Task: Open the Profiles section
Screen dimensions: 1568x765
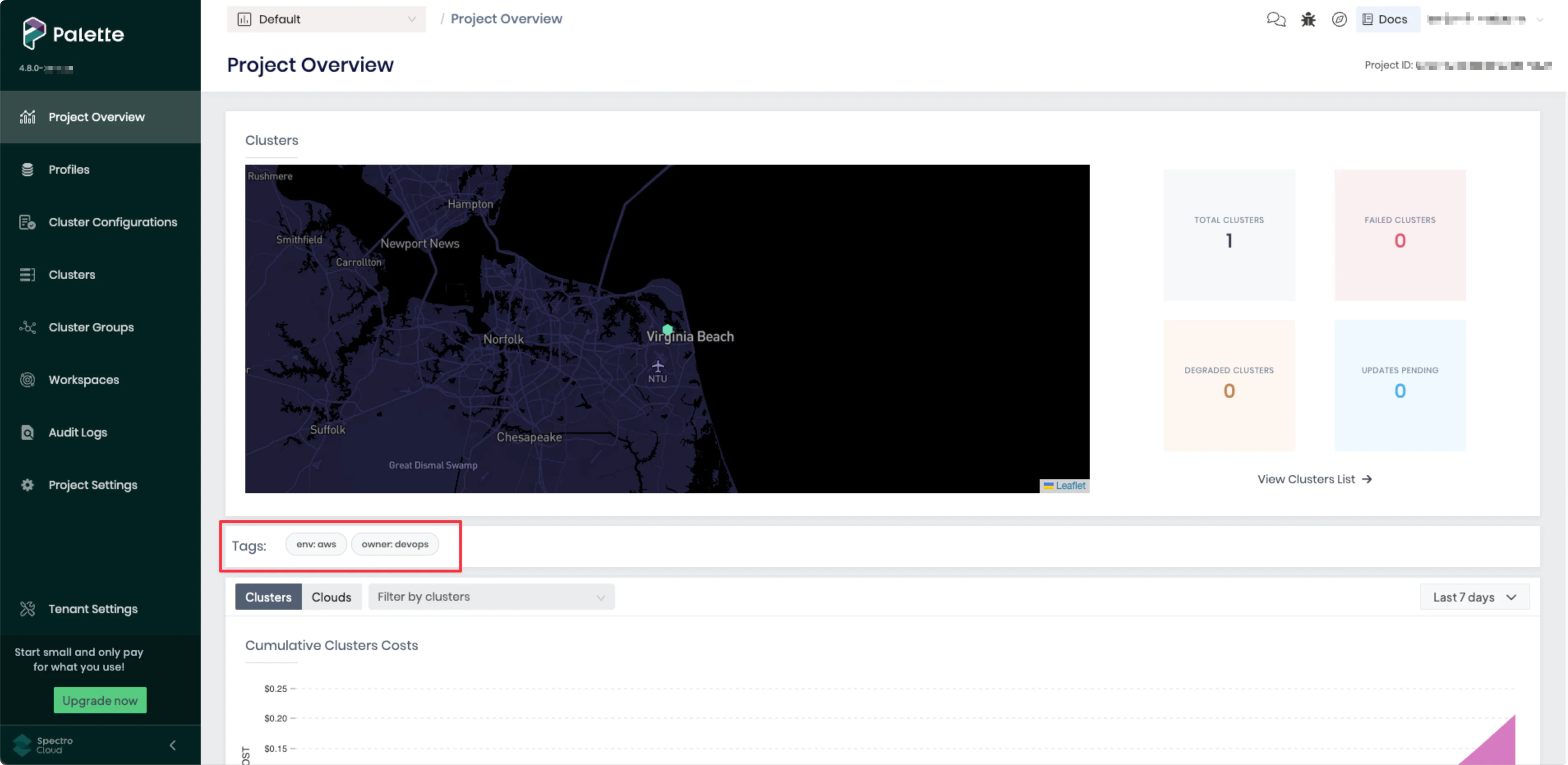Action: click(x=69, y=169)
